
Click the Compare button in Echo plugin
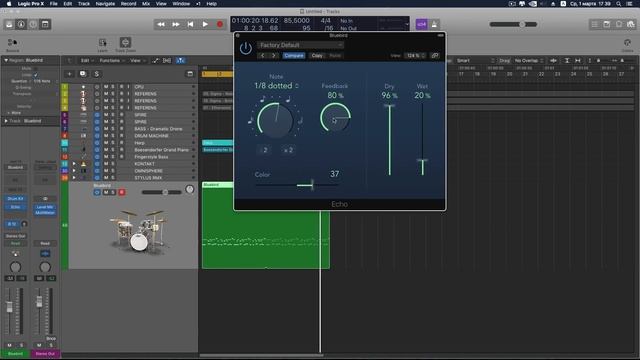pos(294,56)
